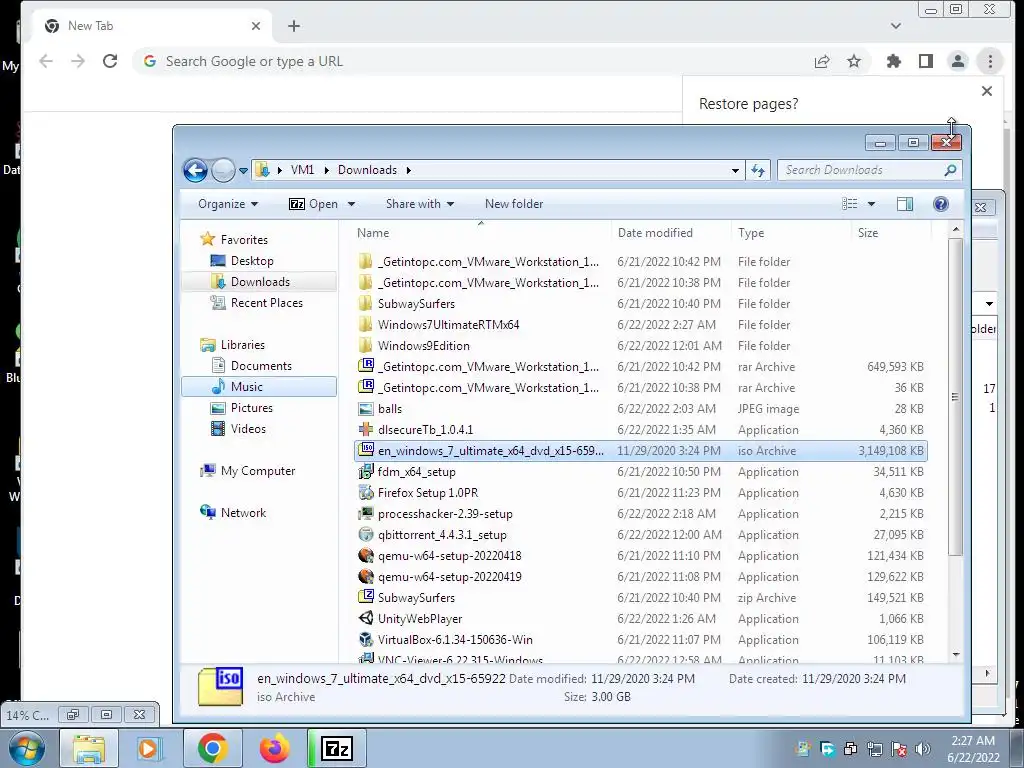Open Pictures library

click(251, 408)
